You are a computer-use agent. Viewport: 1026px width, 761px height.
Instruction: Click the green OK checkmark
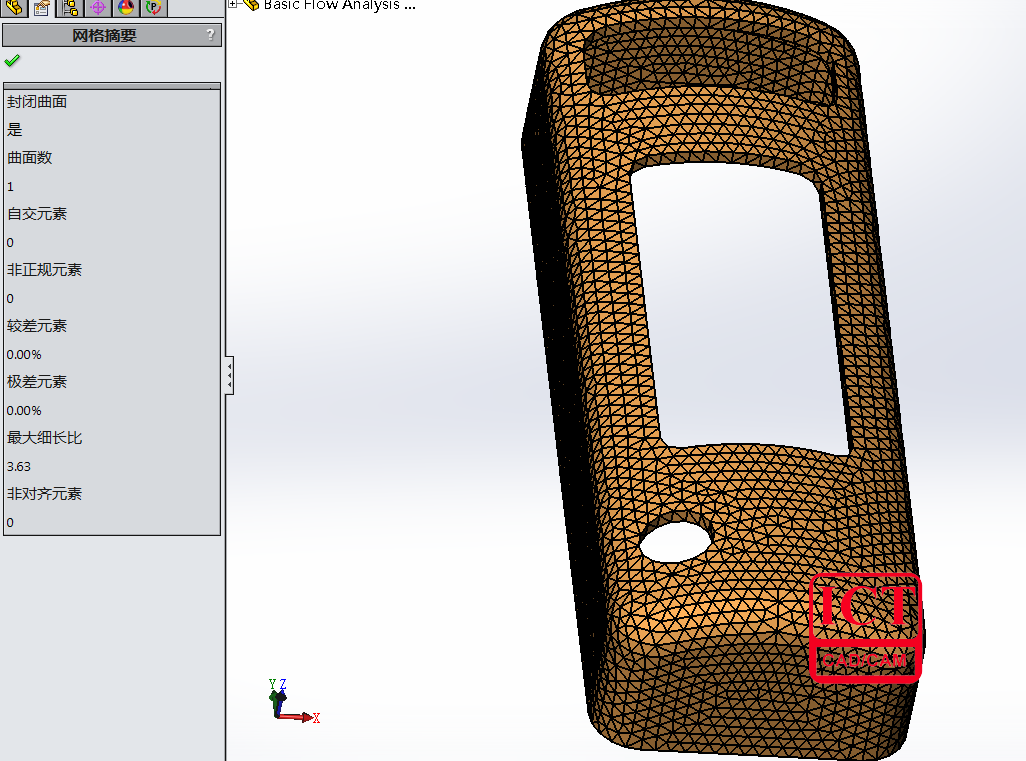point(12,61)
